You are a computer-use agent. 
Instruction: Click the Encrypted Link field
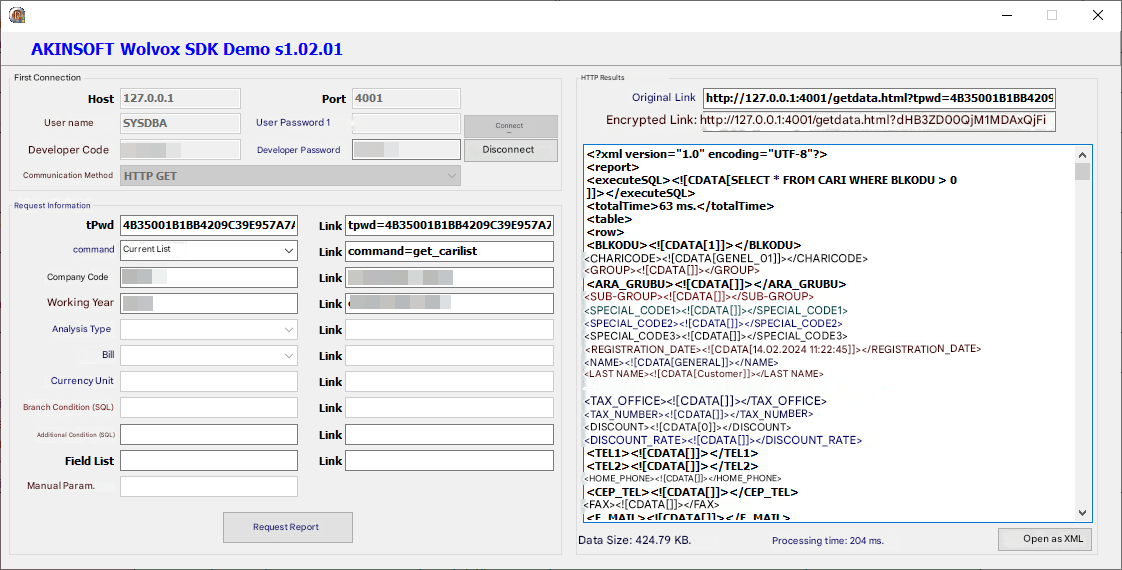[877, 120]
